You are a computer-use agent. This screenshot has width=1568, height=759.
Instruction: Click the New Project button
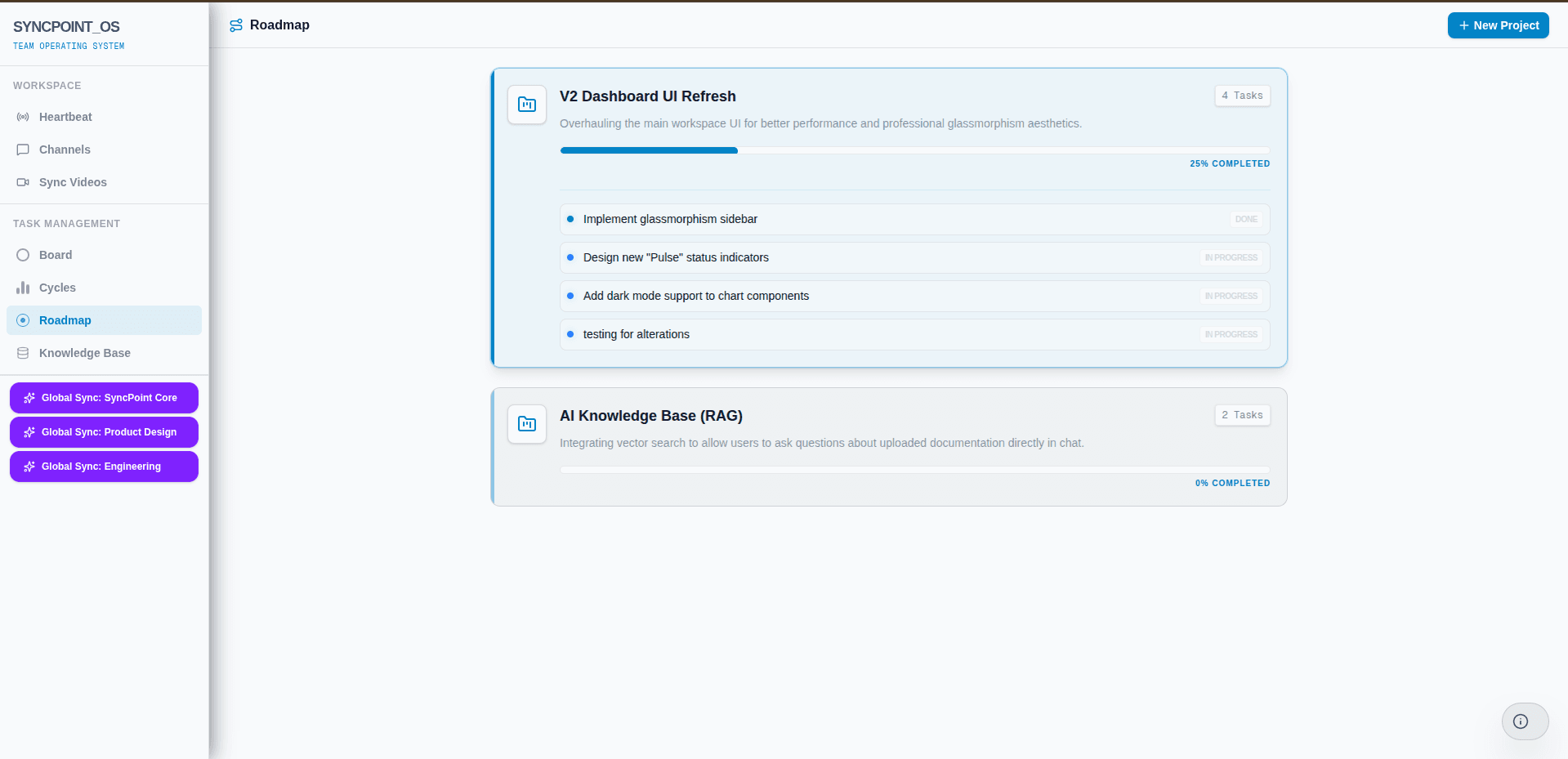pos(1498,25)
